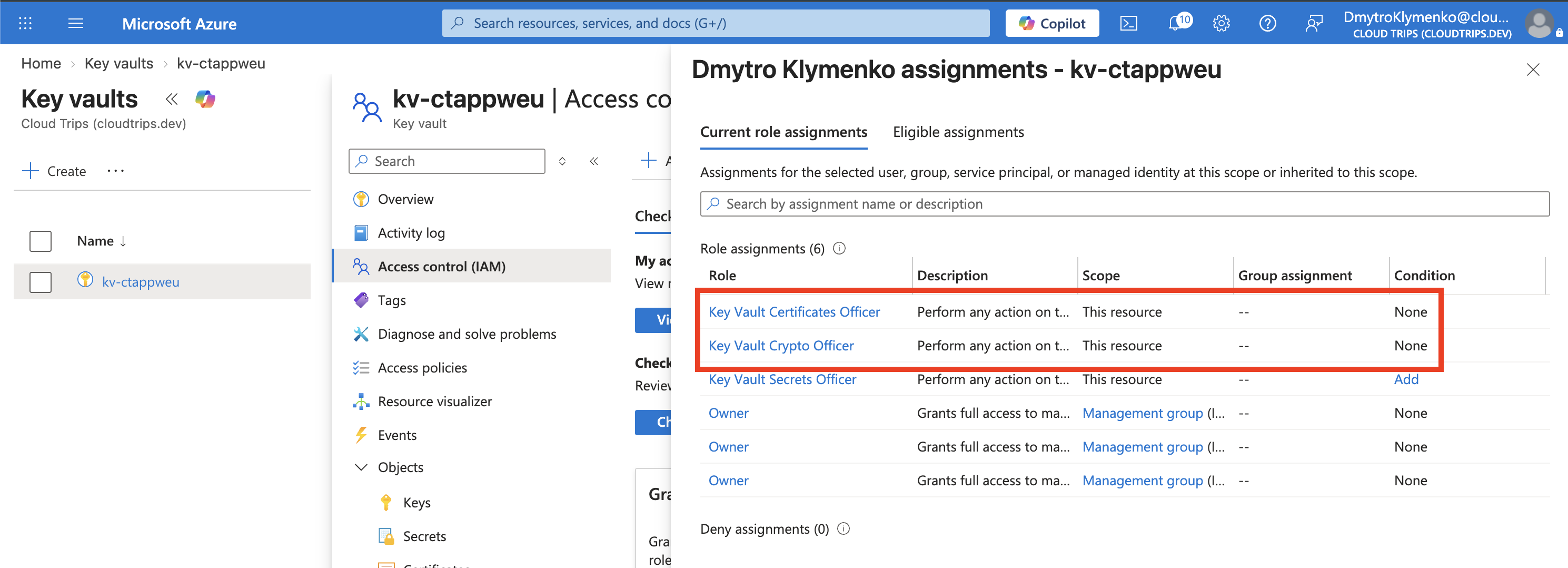Click the Scope column header
Viewport: 1568px width, 568px height.
coord(1100,276)
